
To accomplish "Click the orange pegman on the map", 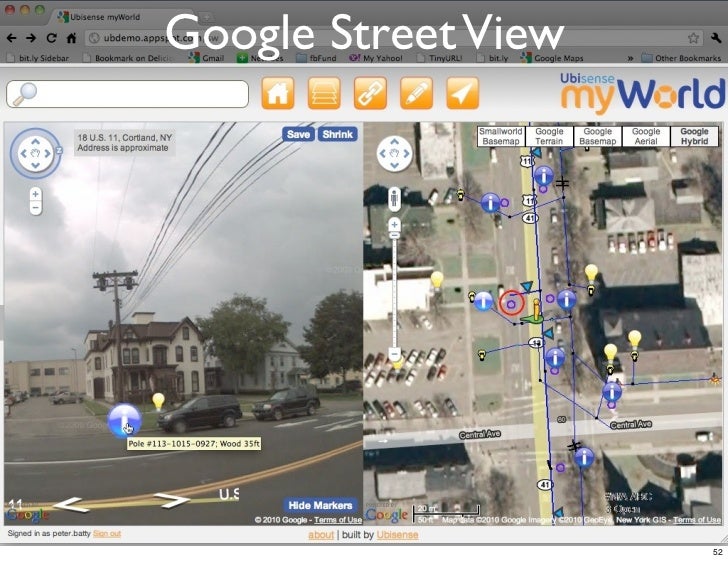I will click(x=535, y=311).
